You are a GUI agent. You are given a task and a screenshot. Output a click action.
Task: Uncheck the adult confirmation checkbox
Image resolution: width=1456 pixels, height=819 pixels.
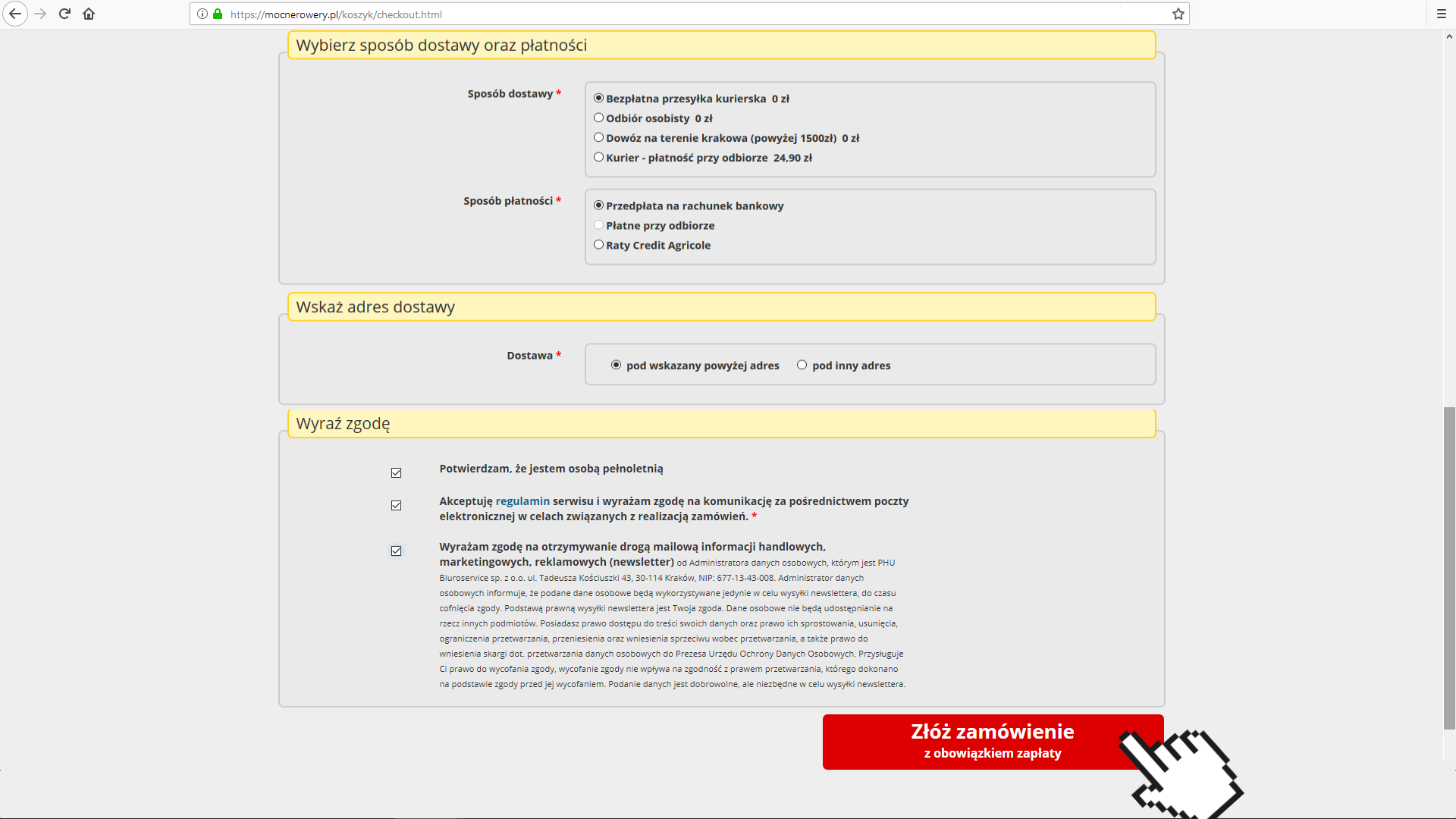coord(396,472)
